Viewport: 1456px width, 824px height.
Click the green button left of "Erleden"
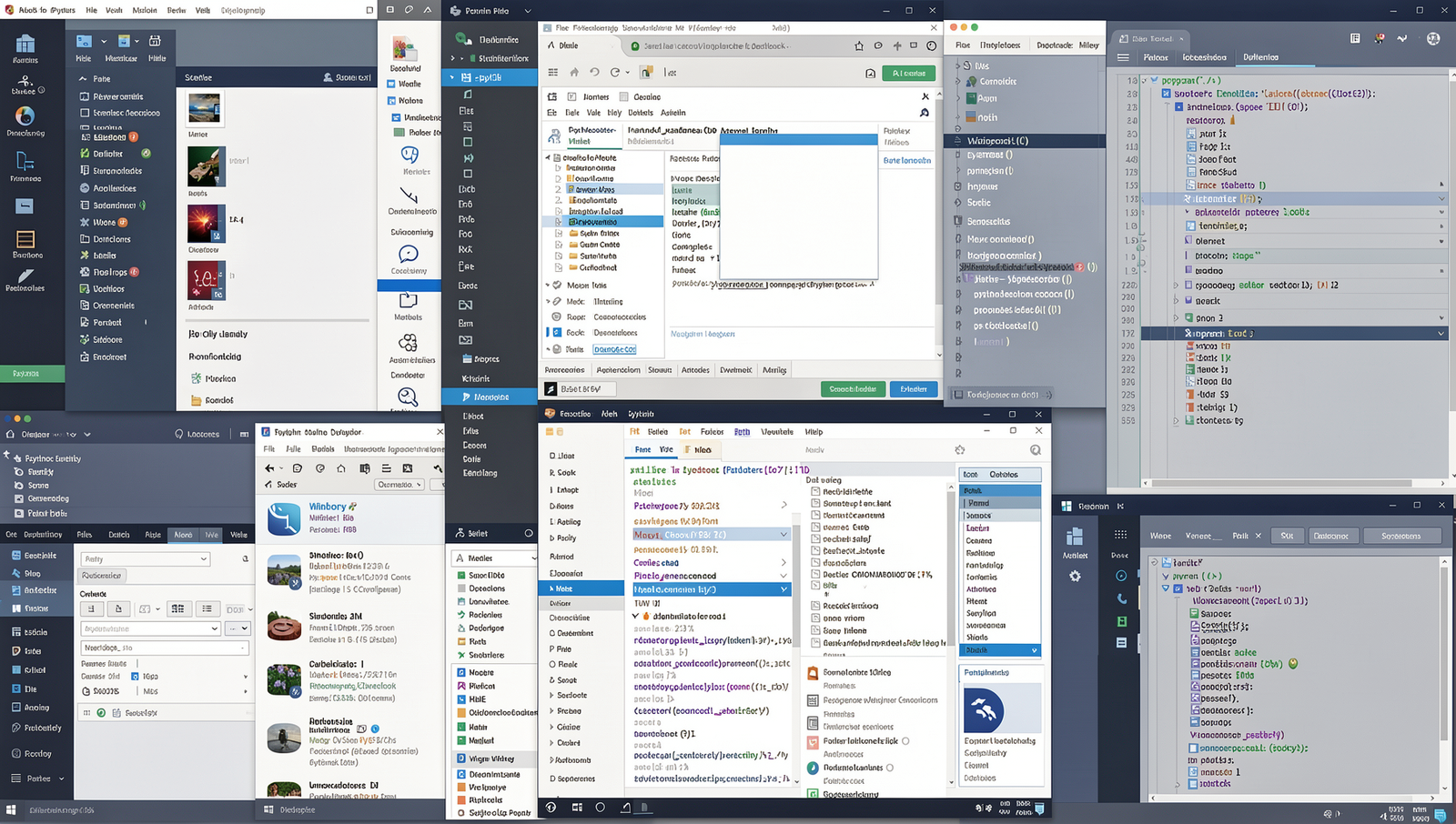tap(853, 389)
